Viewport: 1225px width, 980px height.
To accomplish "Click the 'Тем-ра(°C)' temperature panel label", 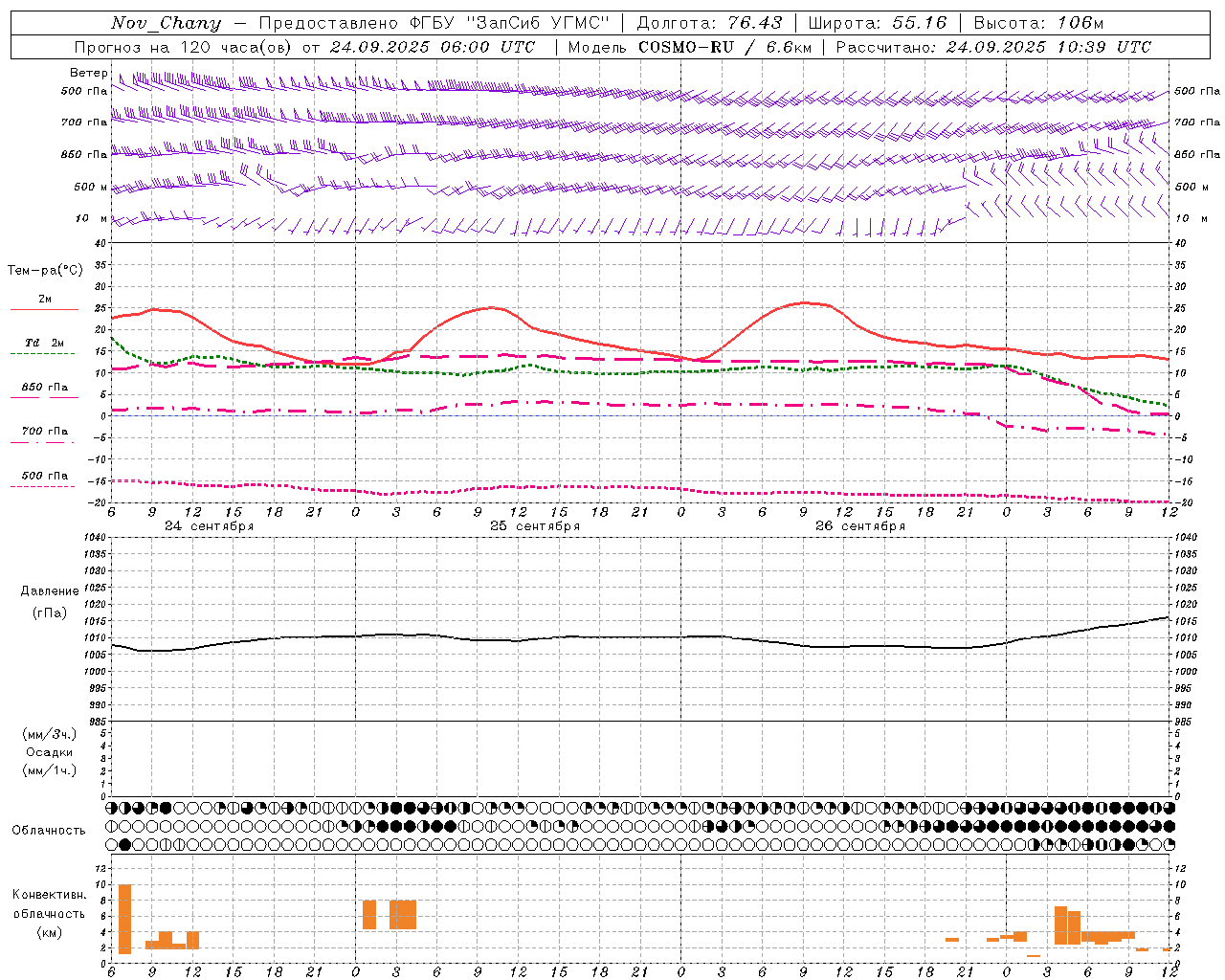I will [45, 271].
